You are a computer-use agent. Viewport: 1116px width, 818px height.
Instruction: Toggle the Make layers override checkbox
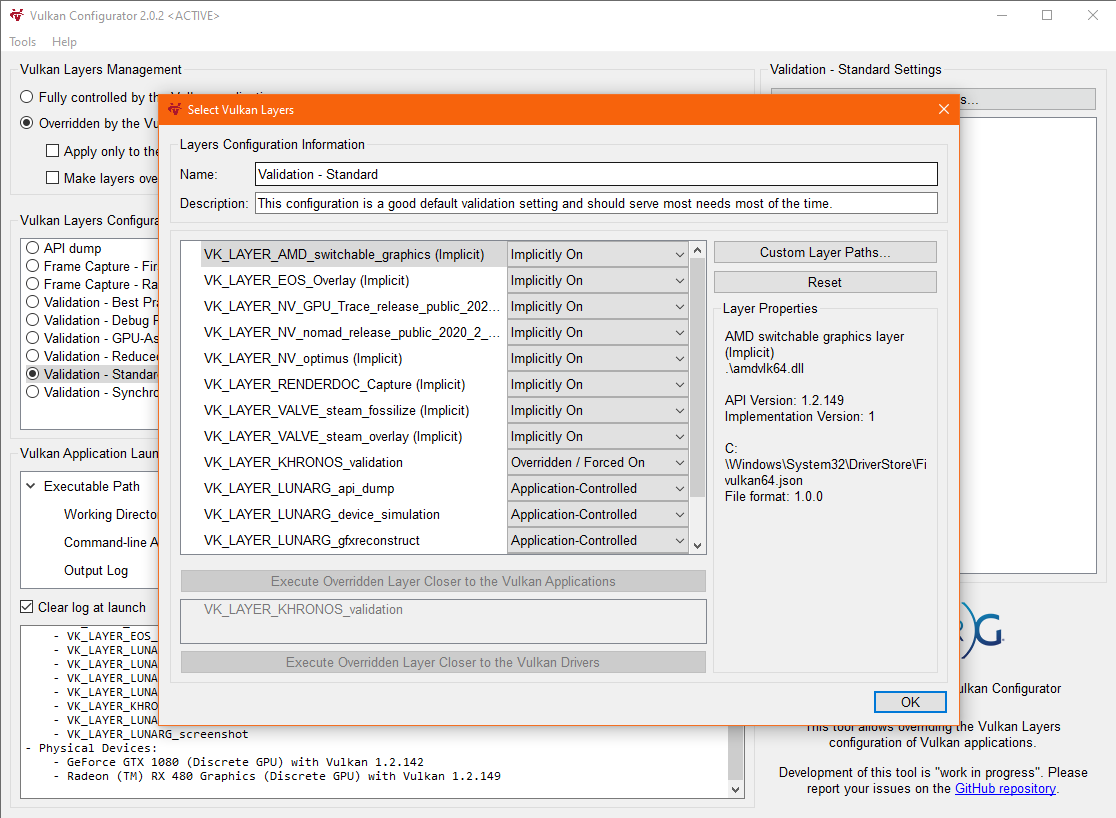tap(52, 178)
